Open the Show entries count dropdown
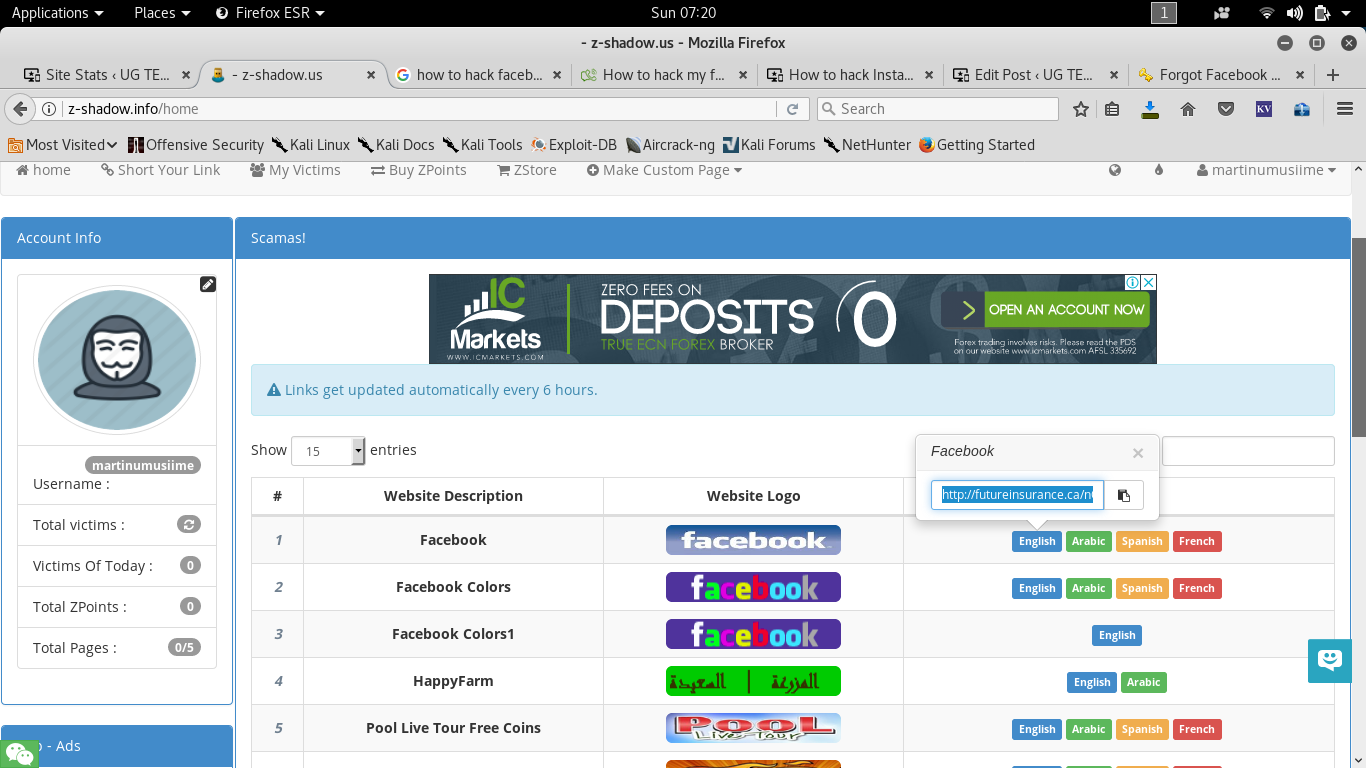Viewport: 1366px width, 768px height. click(329, 451)
